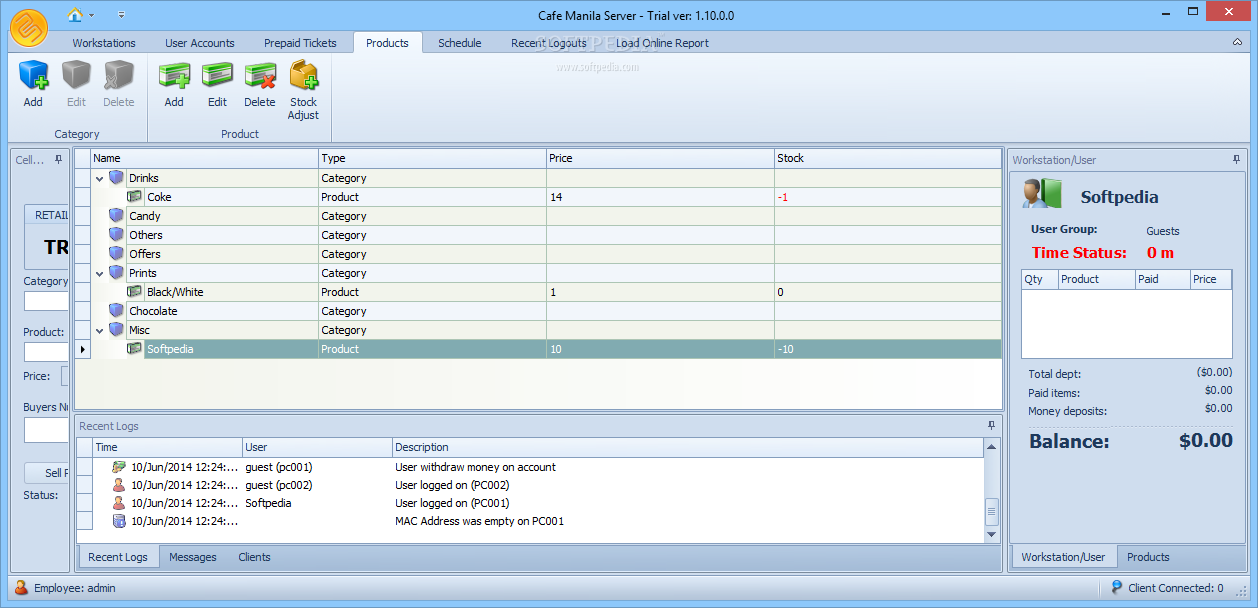Click the admin employee icon in status bar
Image resolution: width=1258 pixels, height=608 pixels.
(x=21, y=588)
